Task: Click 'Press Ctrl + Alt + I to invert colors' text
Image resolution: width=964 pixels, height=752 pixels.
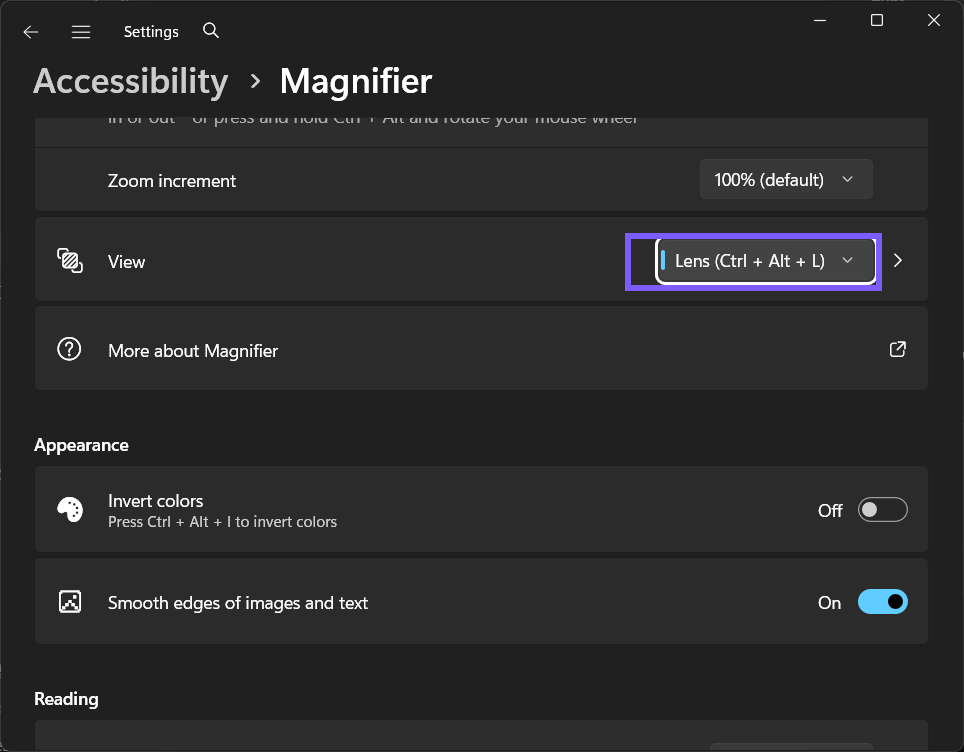Action: pyautogui.click(x=223, y=522)
